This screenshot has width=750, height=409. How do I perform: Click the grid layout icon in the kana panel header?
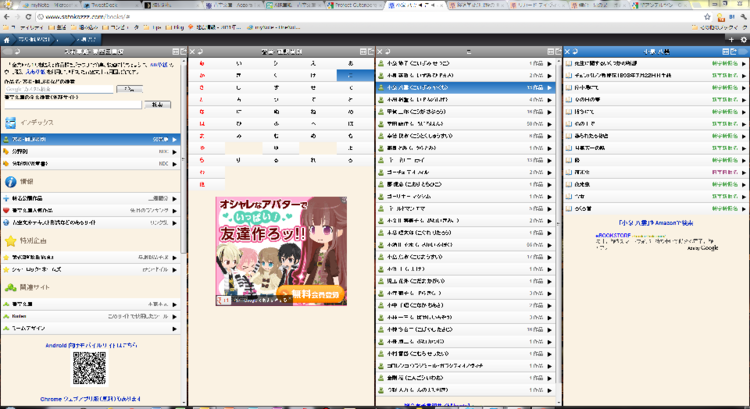pos(363,51)
